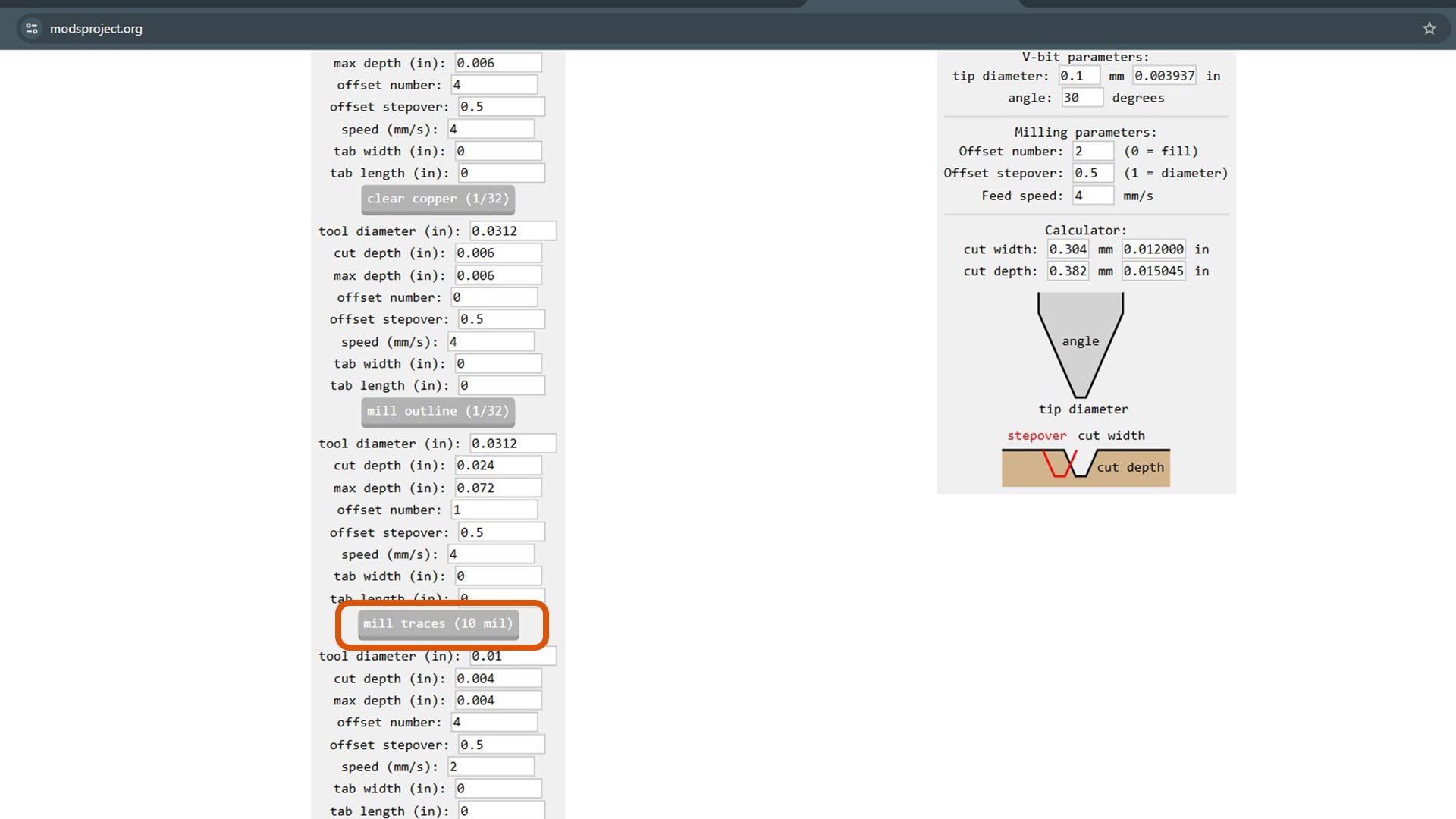Image resolution: width=1456 pixels, height=819 pixels.
Task: Edit 10 mil traces tab length field
Action: pos(501,811)
